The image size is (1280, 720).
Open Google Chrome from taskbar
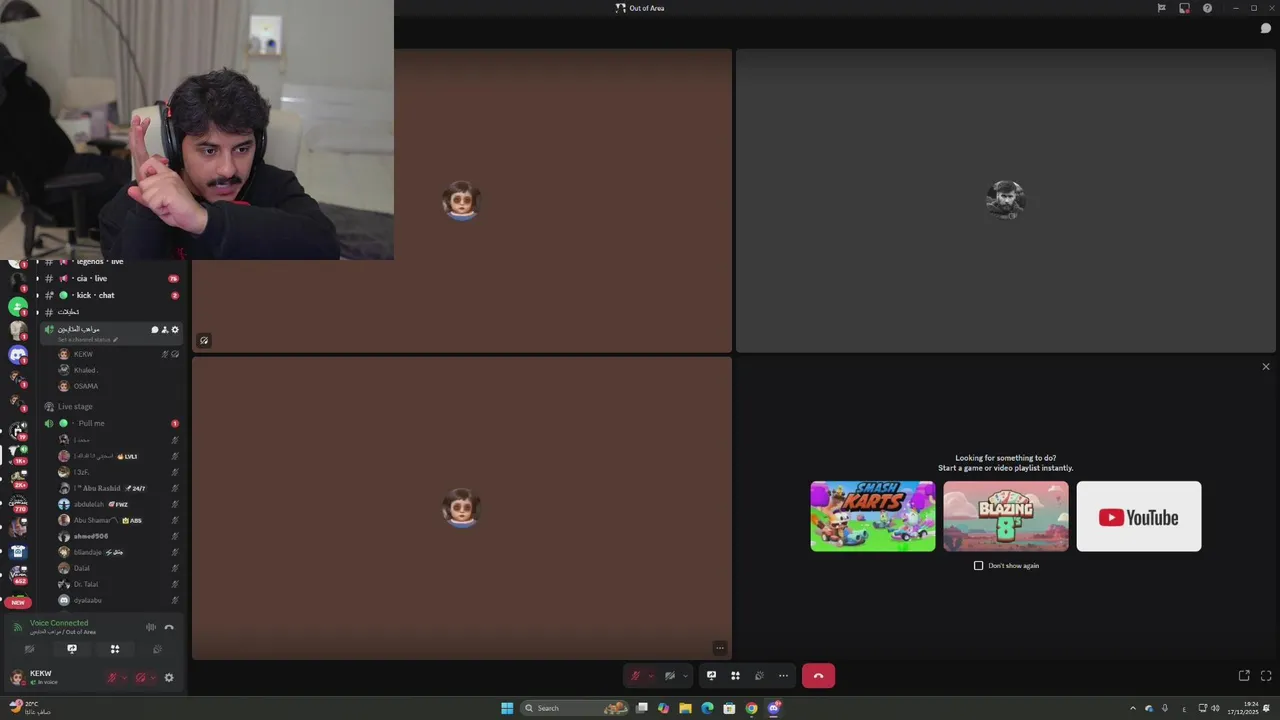pos(751,708)
